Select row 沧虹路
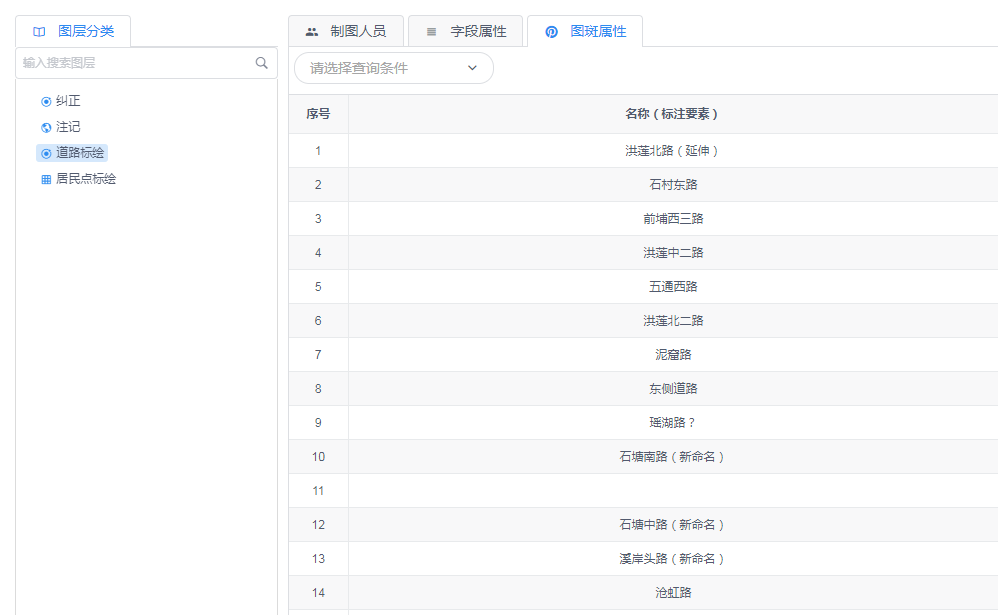The image size is (998, 615). [x=643, y=593]
